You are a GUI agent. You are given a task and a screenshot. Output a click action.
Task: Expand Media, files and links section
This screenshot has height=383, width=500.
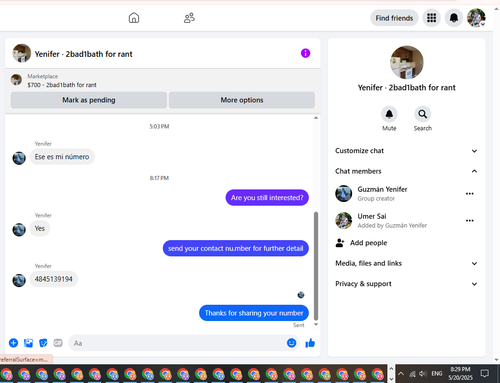point(406,263)
